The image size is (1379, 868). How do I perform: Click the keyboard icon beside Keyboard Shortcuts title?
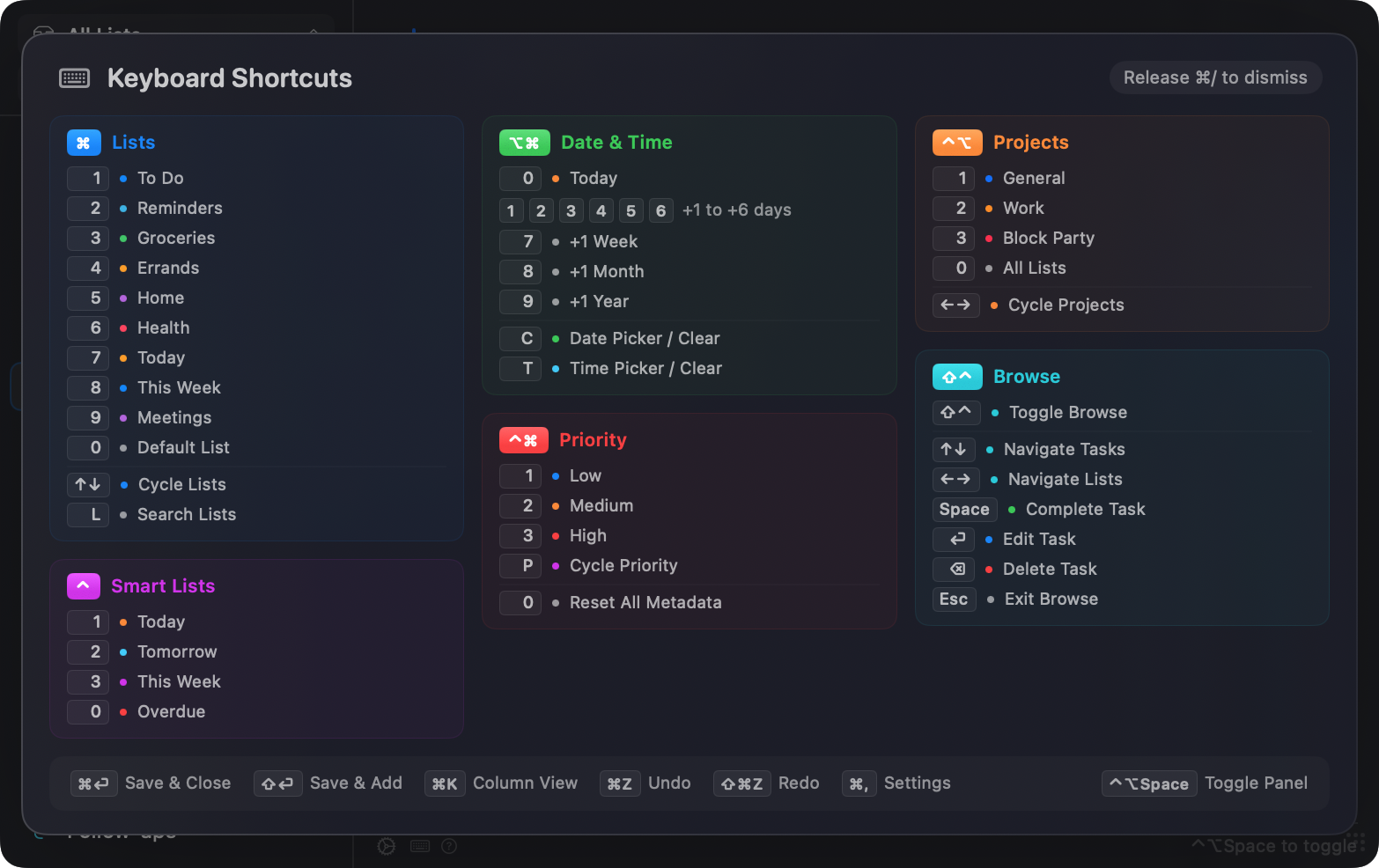point(74,78)
